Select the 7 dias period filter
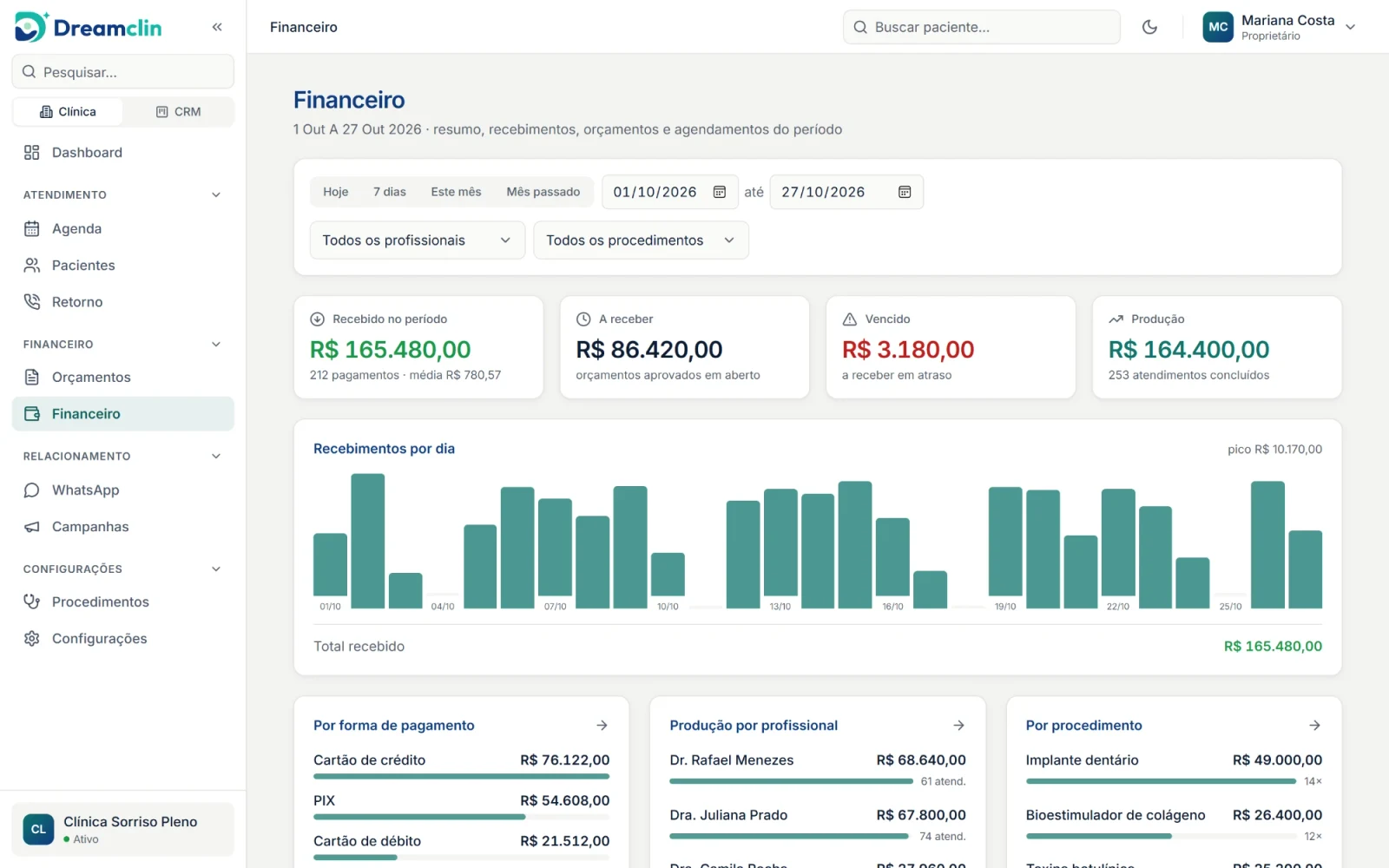The height and width of the screenshot is (868, 1389). pos(390,192)
